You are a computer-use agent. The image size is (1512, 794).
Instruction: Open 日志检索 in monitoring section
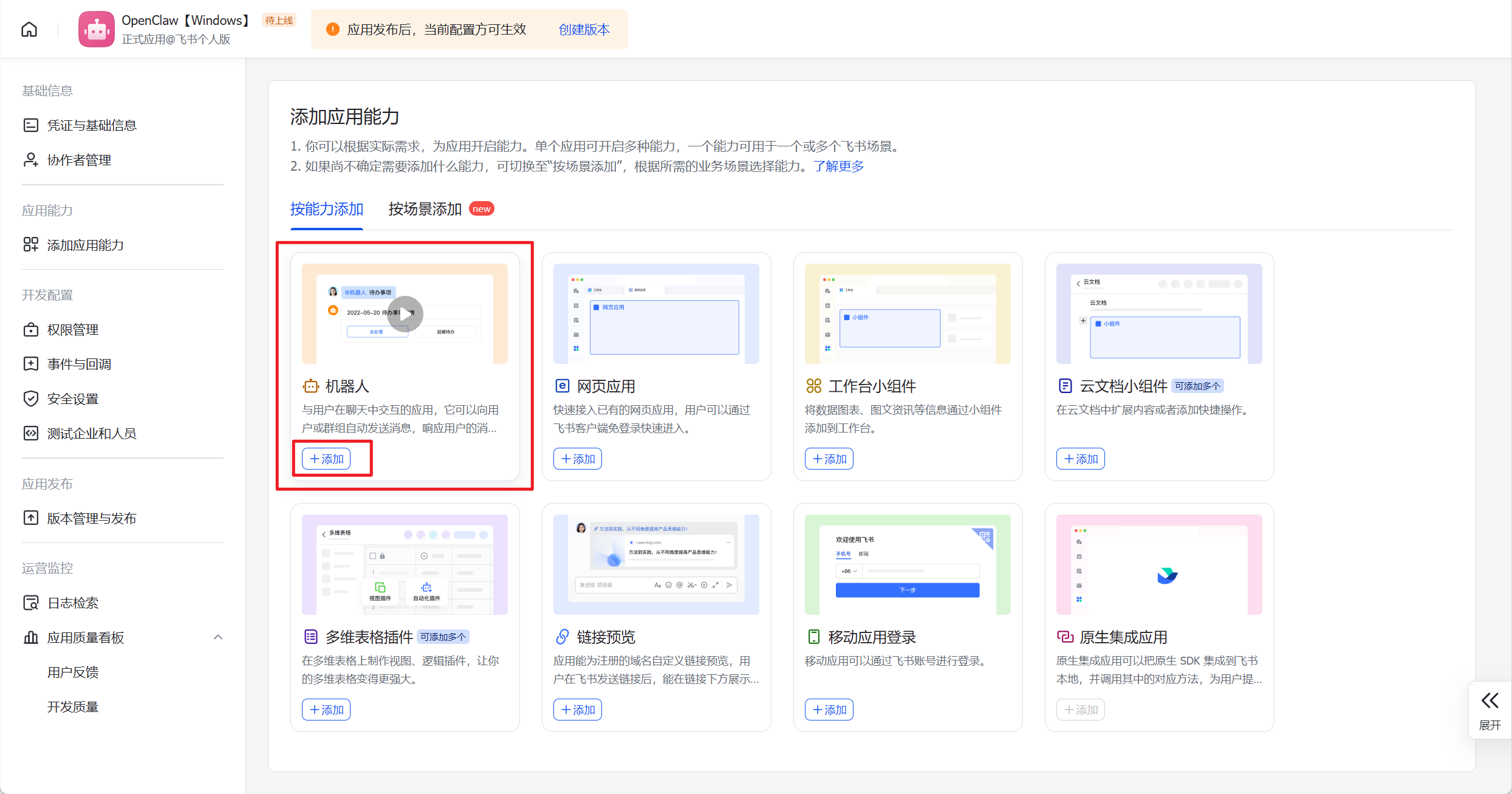coord(73,603)
